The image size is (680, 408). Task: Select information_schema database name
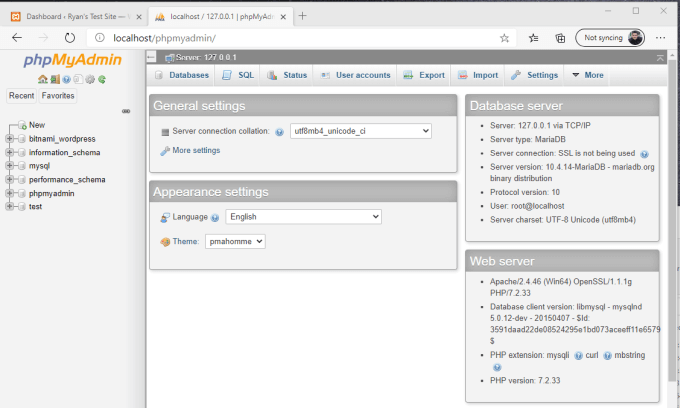point(65,152)
